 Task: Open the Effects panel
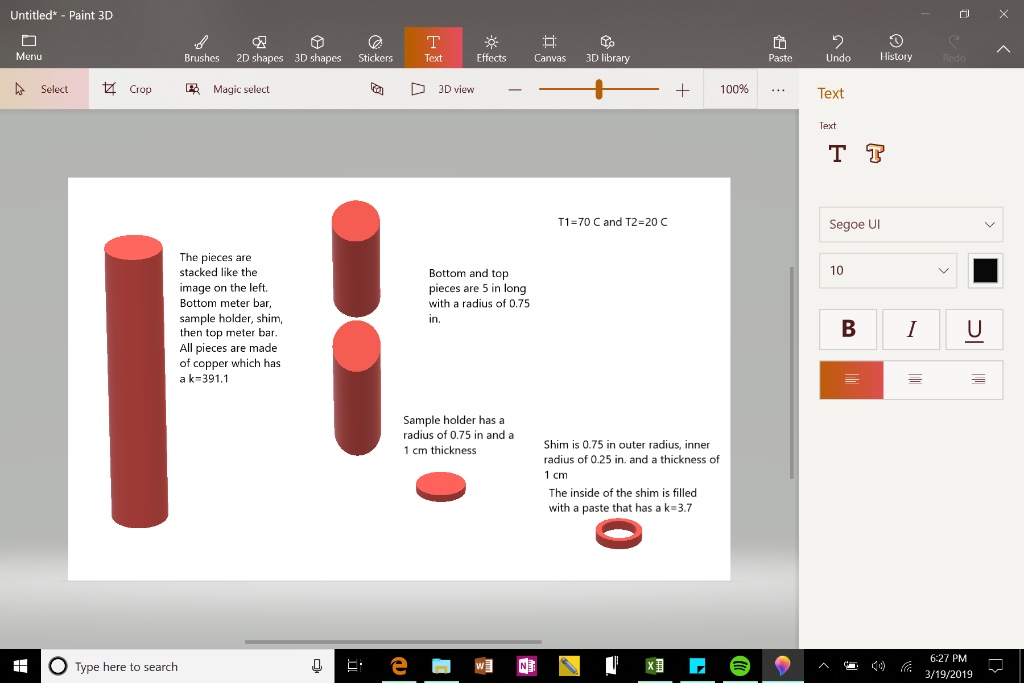[491, 48]
